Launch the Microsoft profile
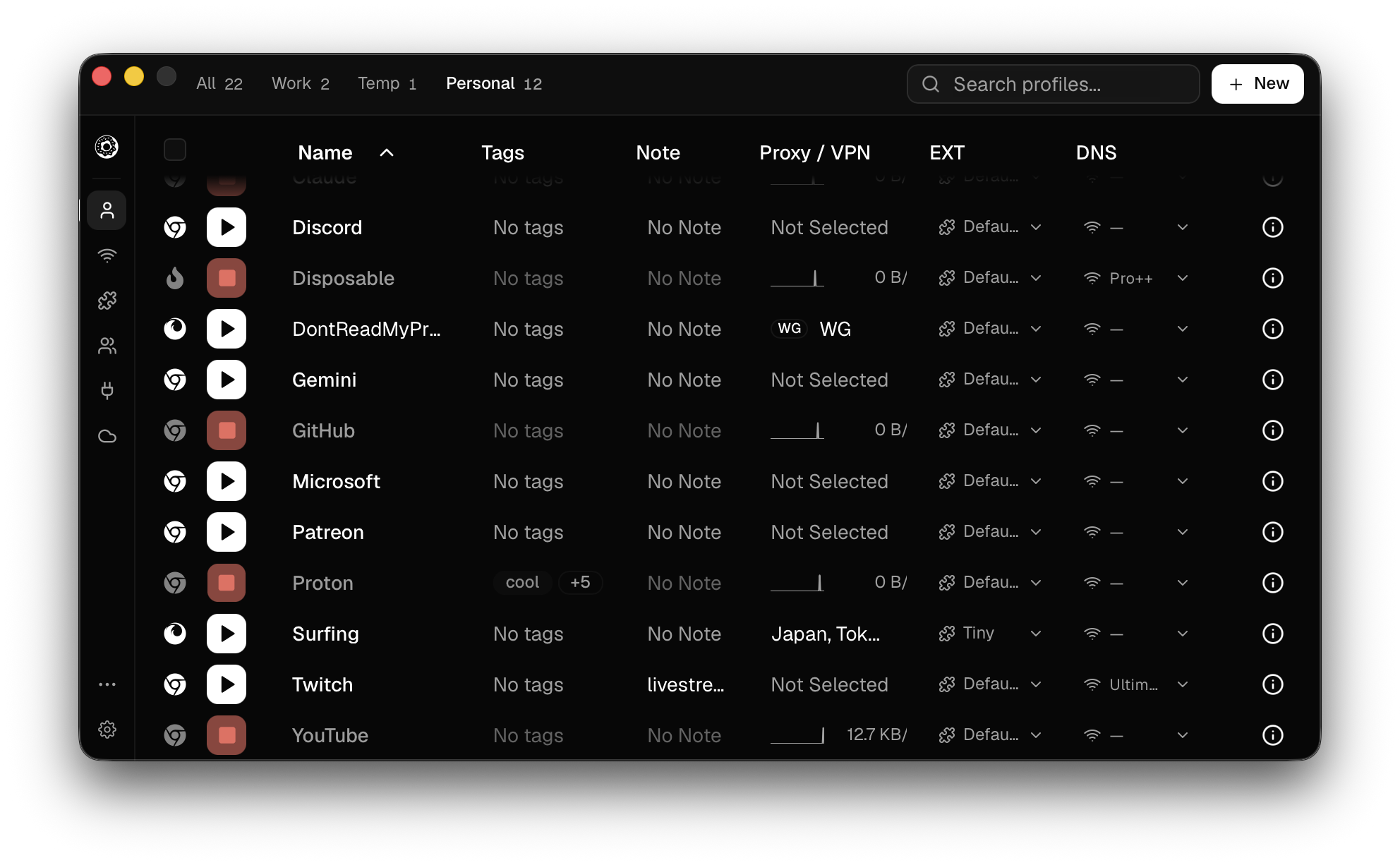The image size is (1400, 865). (227, 481)
